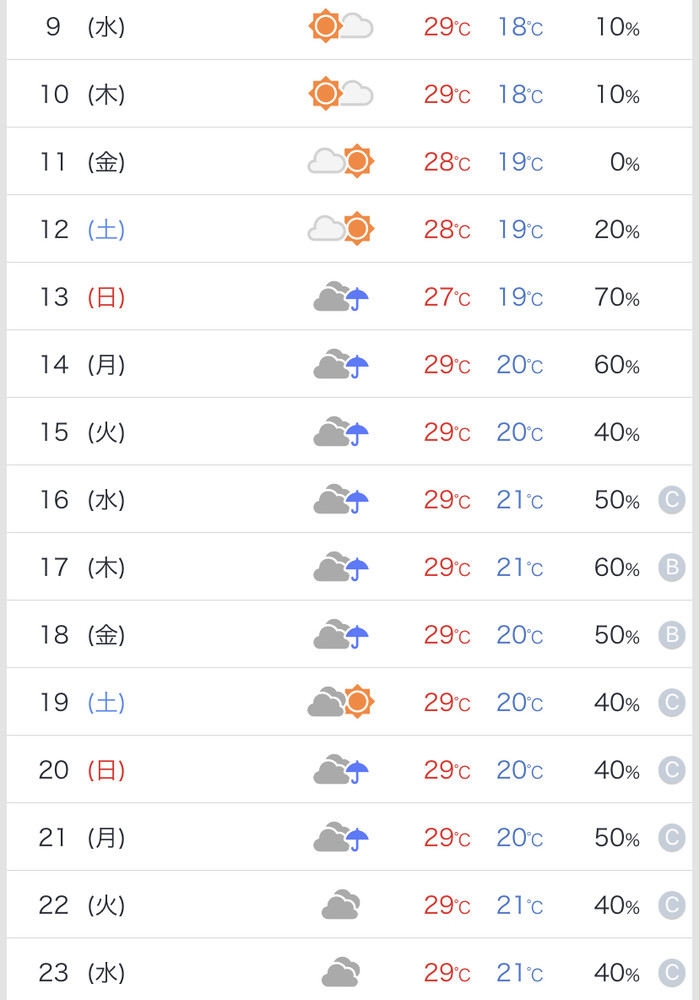Click the cloudy-sunny icon for the 19th
699x1000 pixels.
pos(341,702)
